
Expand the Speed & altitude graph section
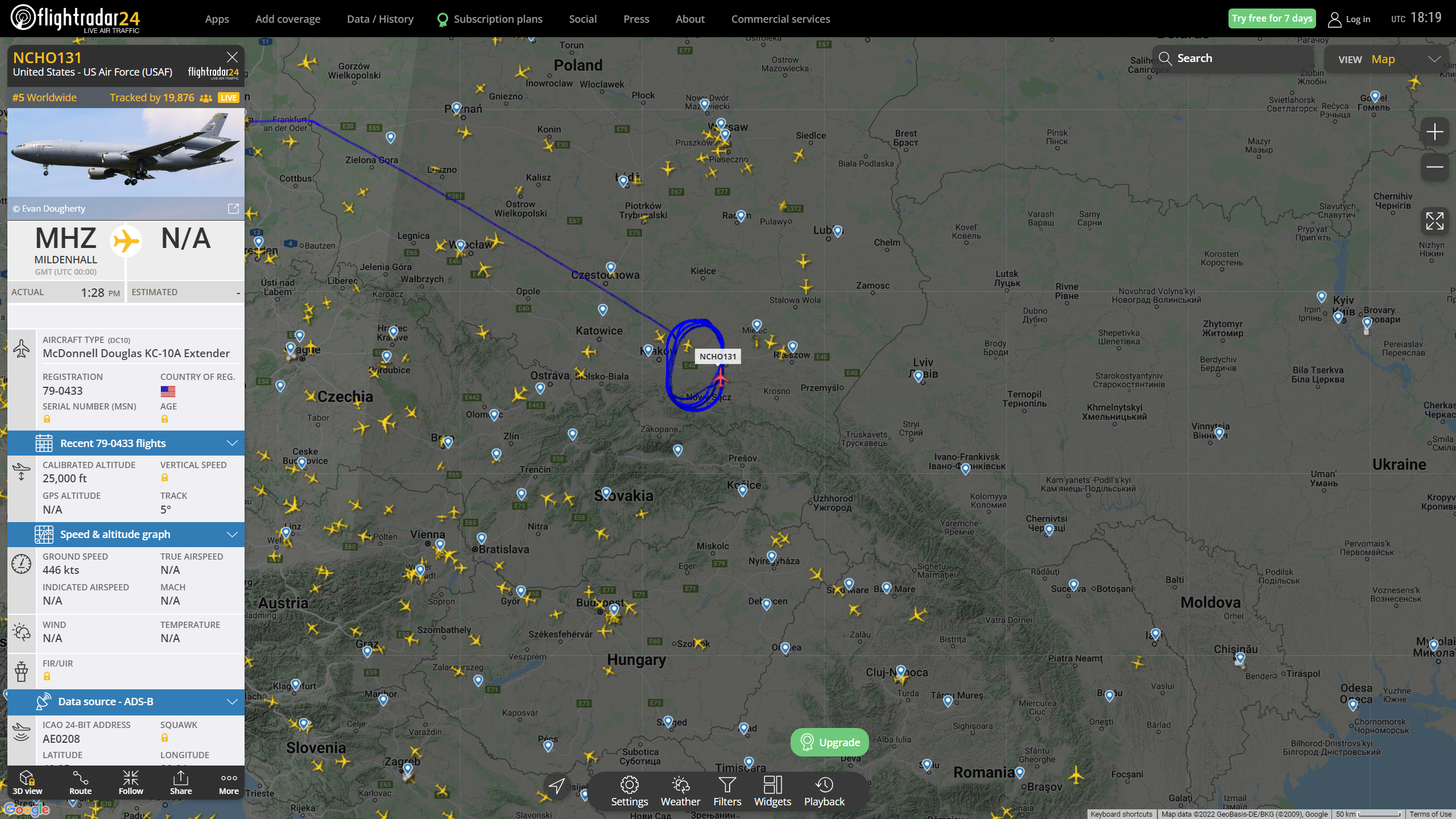click(x=126, y=534)
